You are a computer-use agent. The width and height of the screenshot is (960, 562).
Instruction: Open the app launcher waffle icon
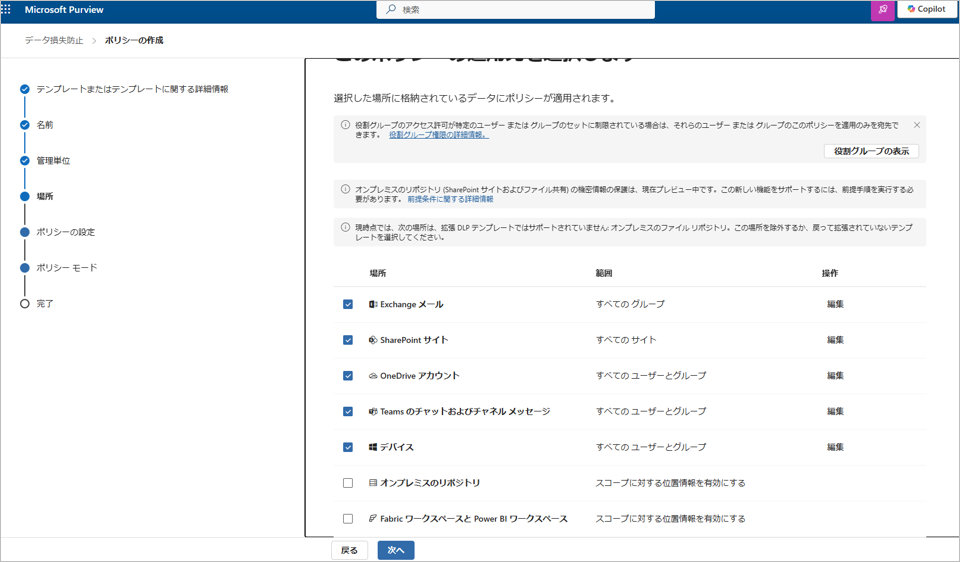click(7, 9)
